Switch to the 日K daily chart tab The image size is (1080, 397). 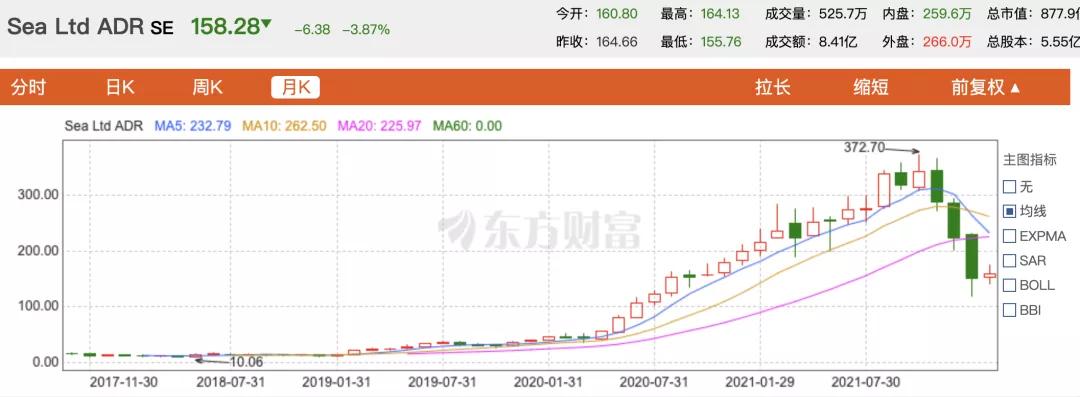tap(119, 88)
